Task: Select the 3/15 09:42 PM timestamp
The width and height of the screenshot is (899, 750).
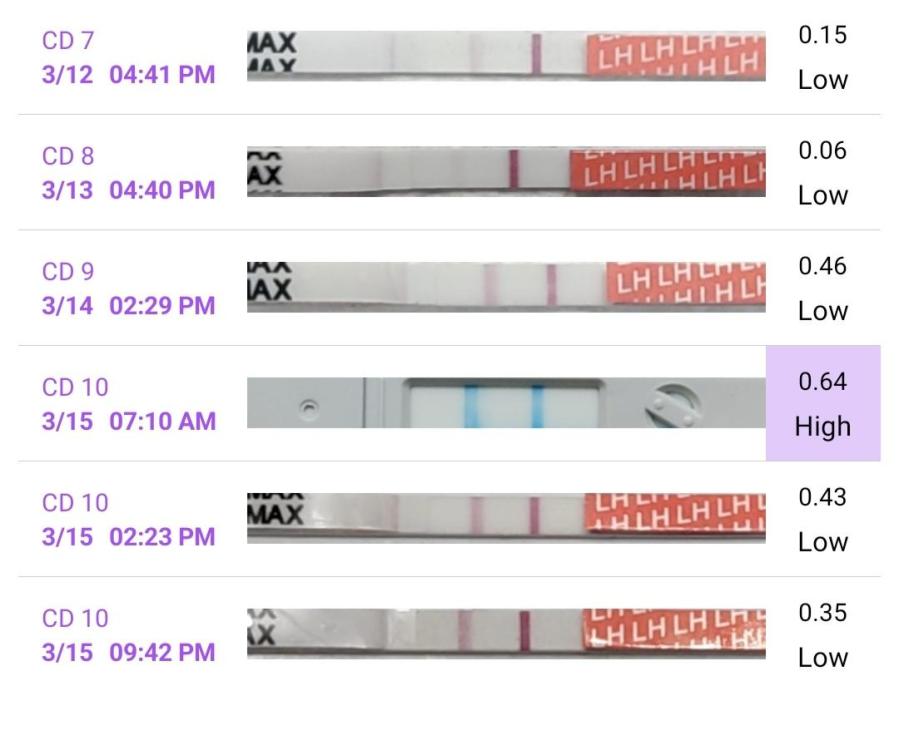Action: (128, 653)
